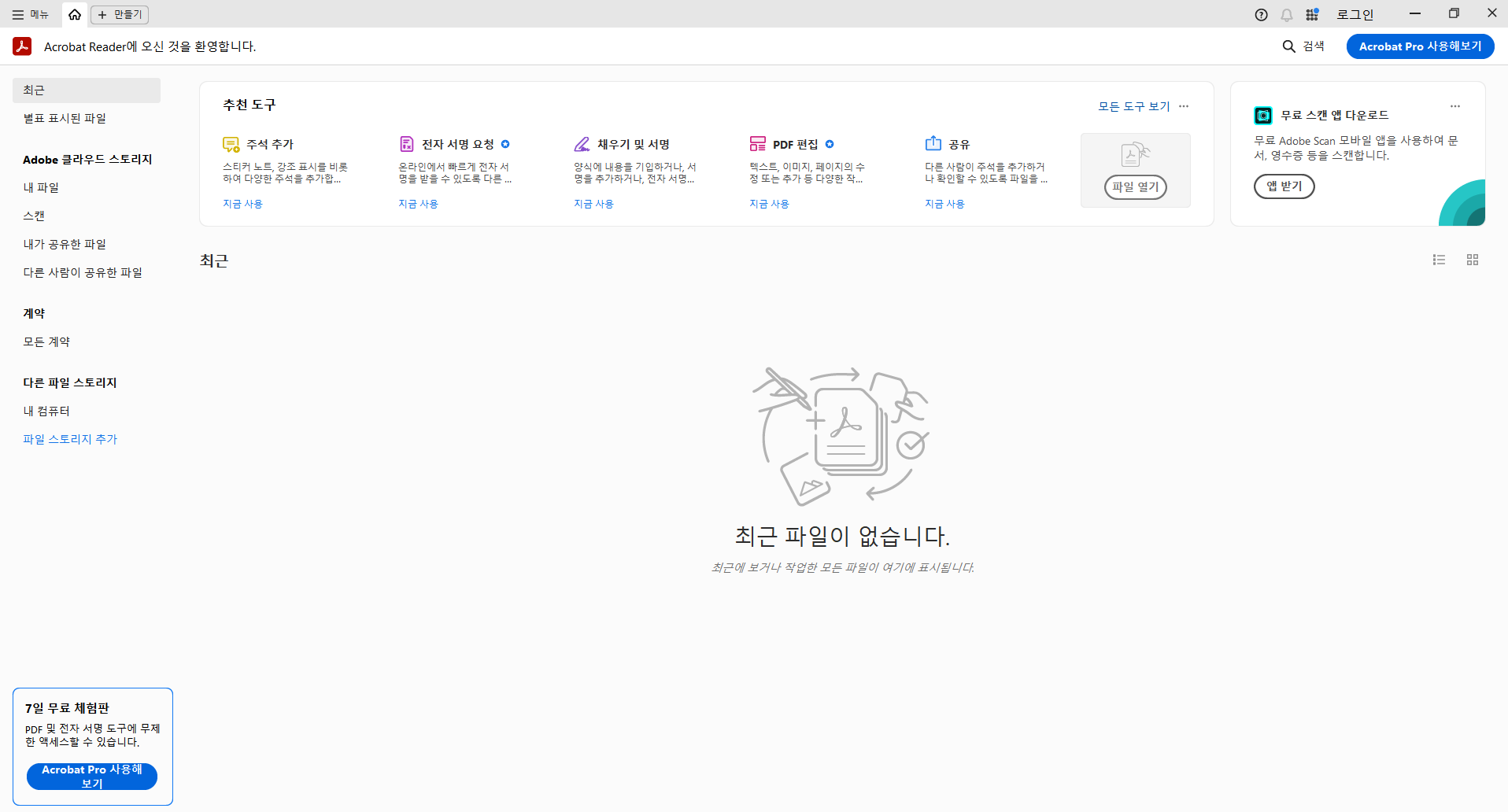The width and height of the screenshot is (1508, 812).
Task: Click the premium badge next to 전자 서명 요청
Action: tap(505, 144)
